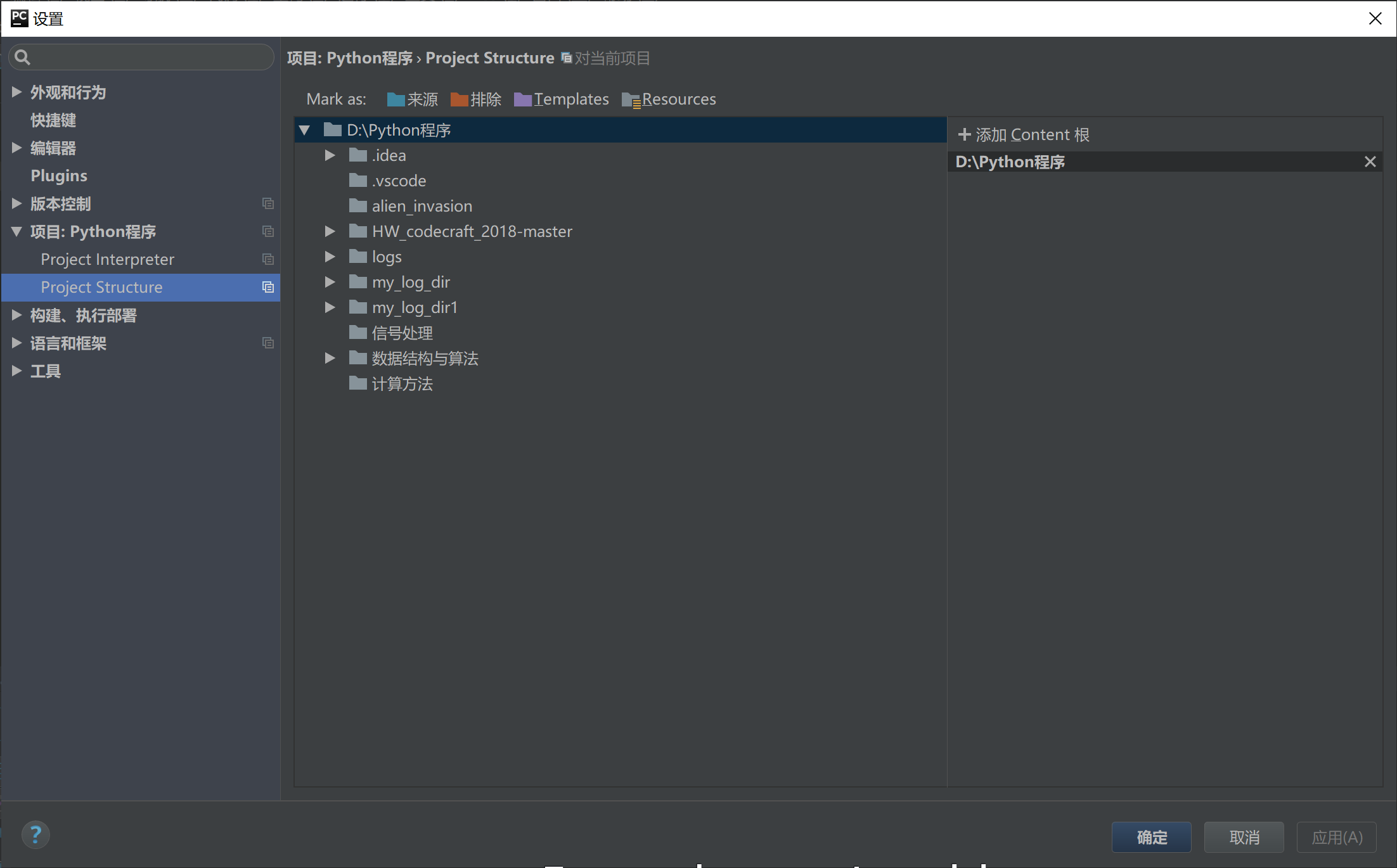Select the alien_invasion folder row
Image resolution: width=1397 pixels, height=868 pixels.
[621, 206]
